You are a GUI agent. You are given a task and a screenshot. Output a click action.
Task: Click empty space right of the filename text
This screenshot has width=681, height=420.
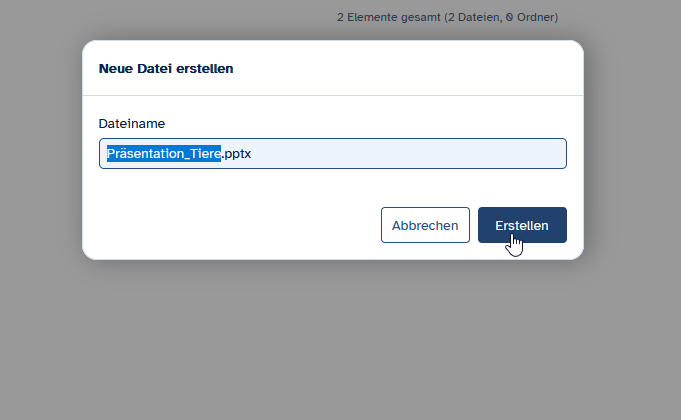[x=420, y=154]
